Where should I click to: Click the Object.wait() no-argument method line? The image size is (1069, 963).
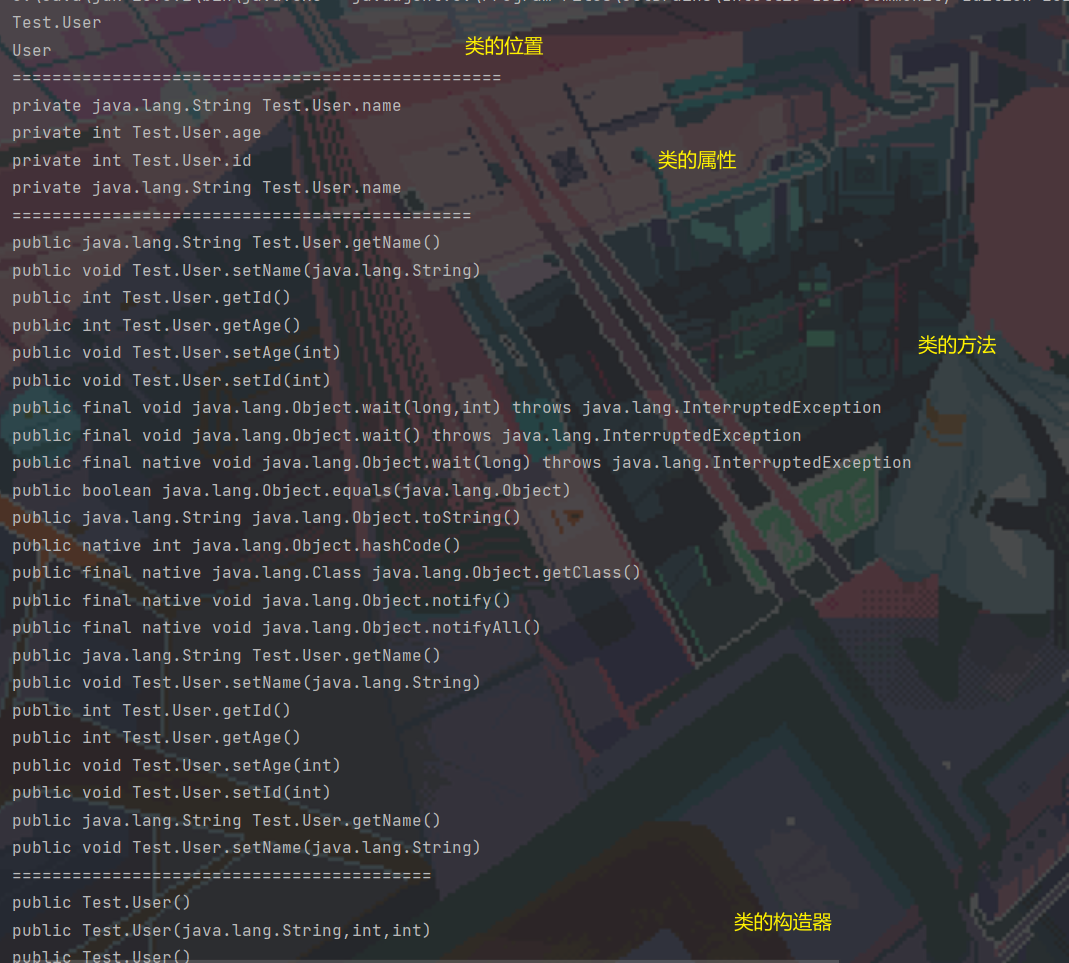[406, 435]
